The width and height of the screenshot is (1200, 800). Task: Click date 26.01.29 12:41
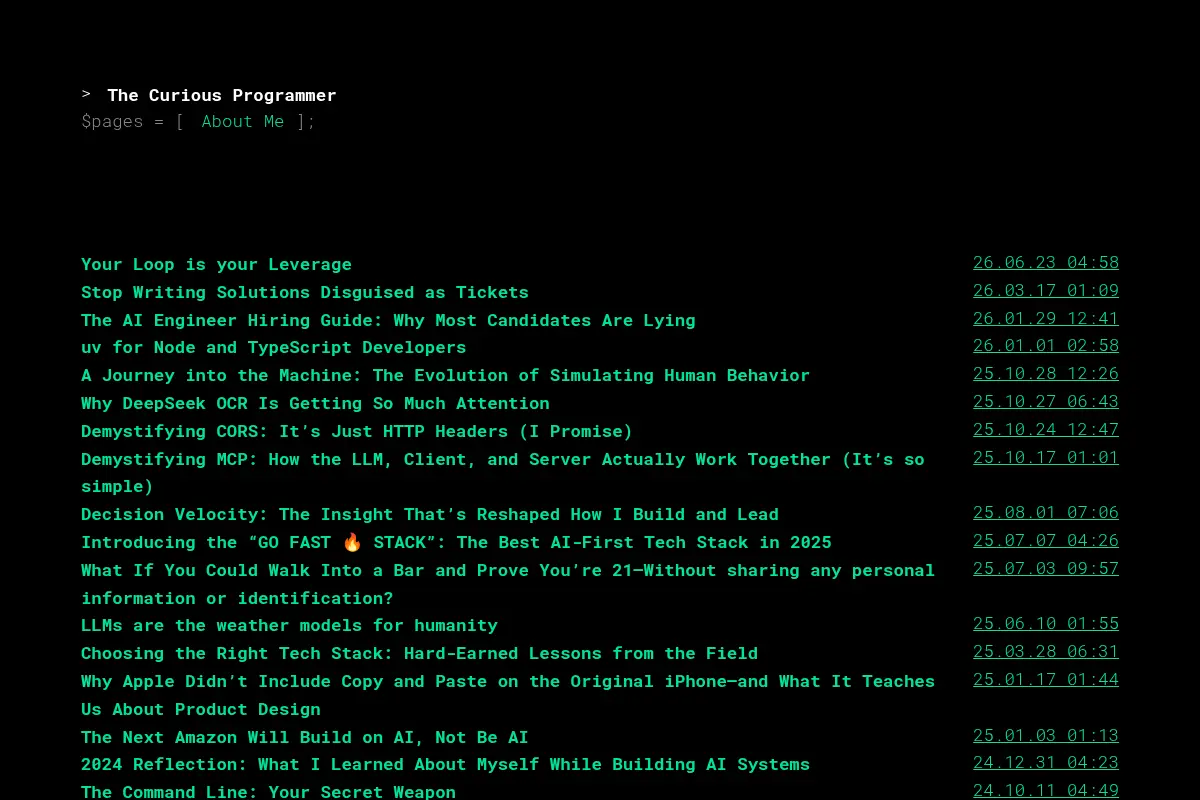[1046, 318]
